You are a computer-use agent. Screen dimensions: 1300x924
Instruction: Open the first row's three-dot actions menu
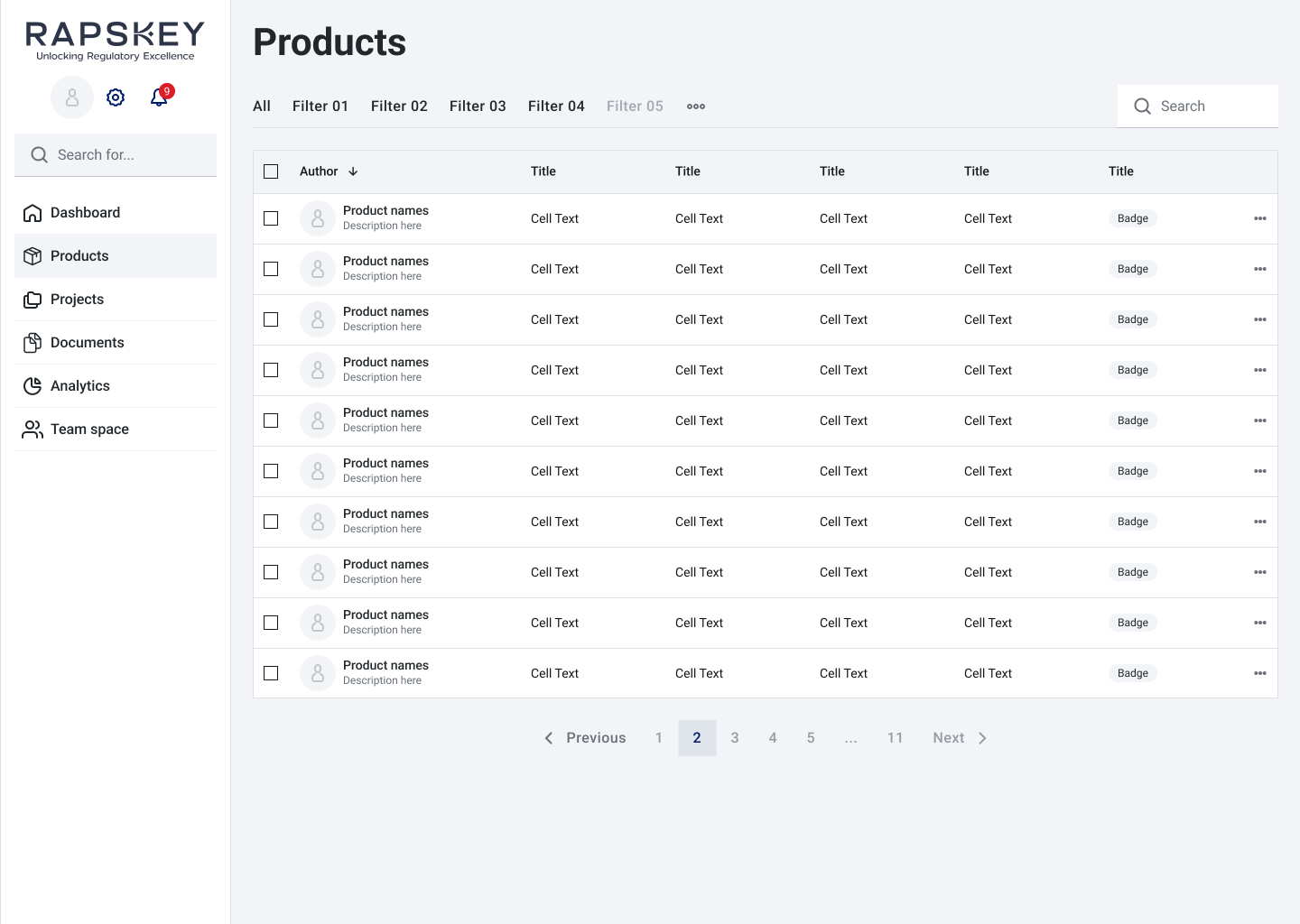(1260, 218)
